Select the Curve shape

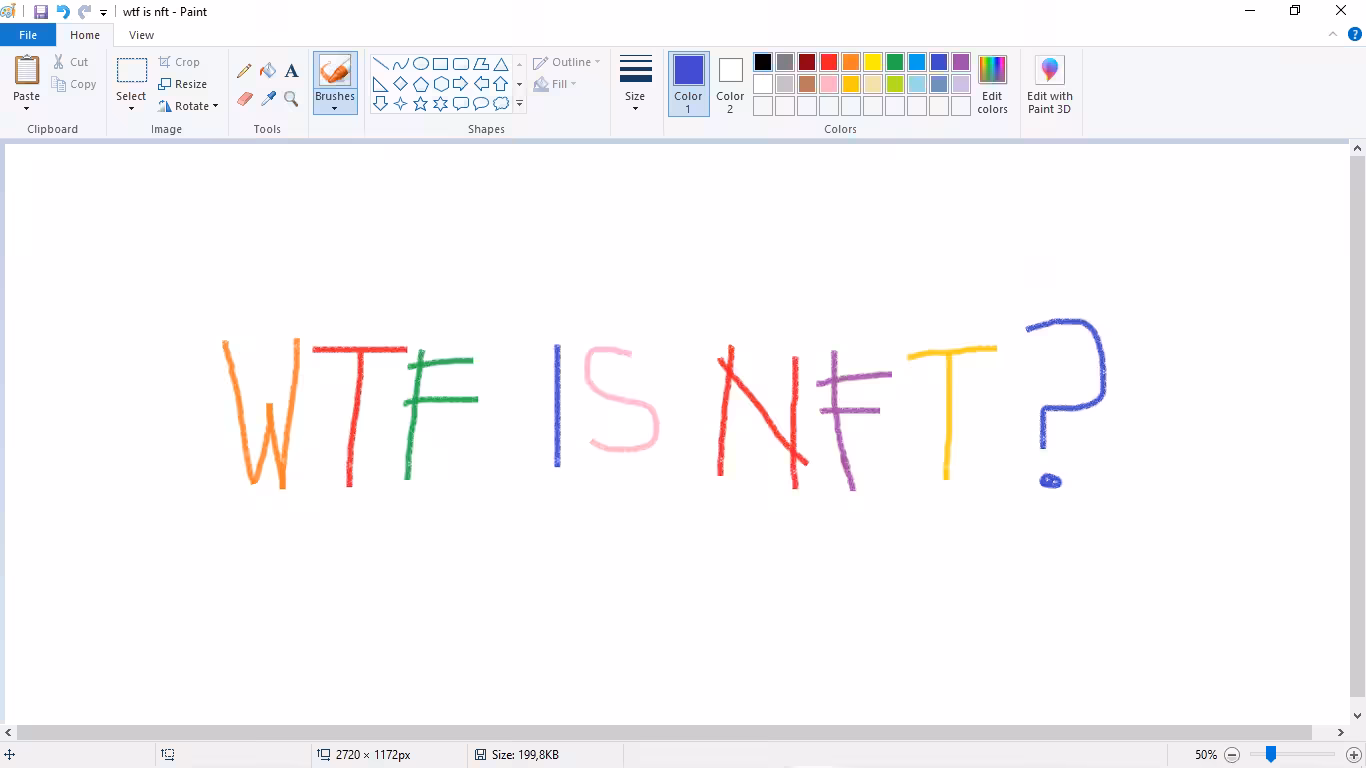[401, 64]
